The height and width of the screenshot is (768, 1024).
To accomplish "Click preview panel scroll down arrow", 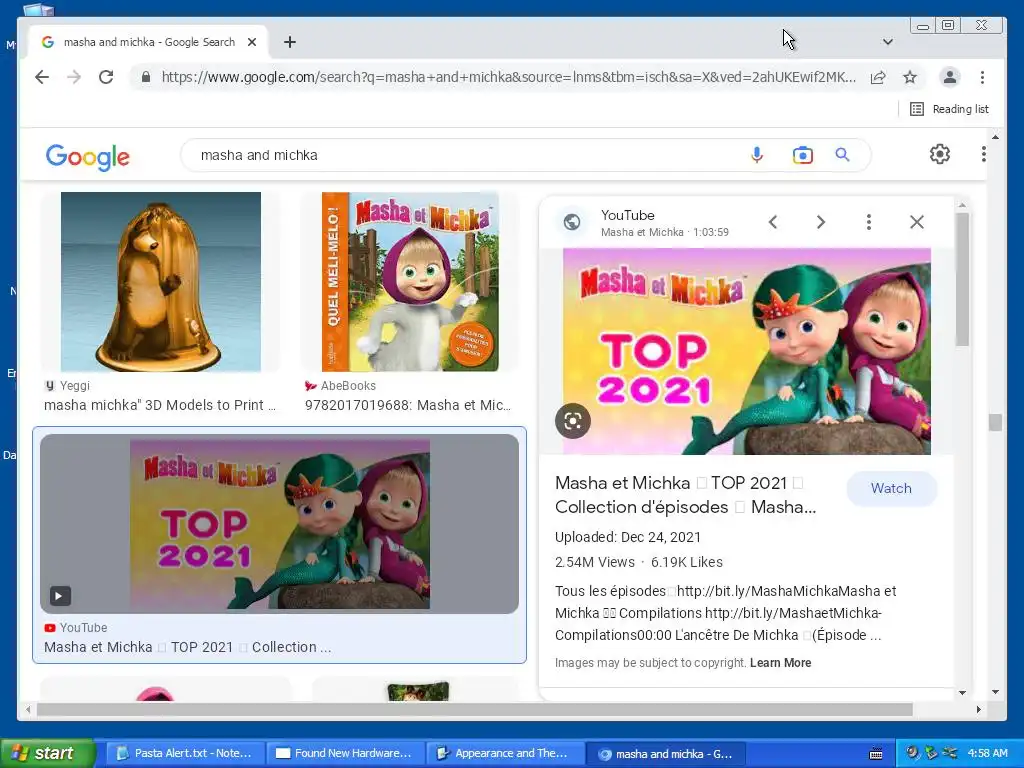I will click(x=963, y=692).
